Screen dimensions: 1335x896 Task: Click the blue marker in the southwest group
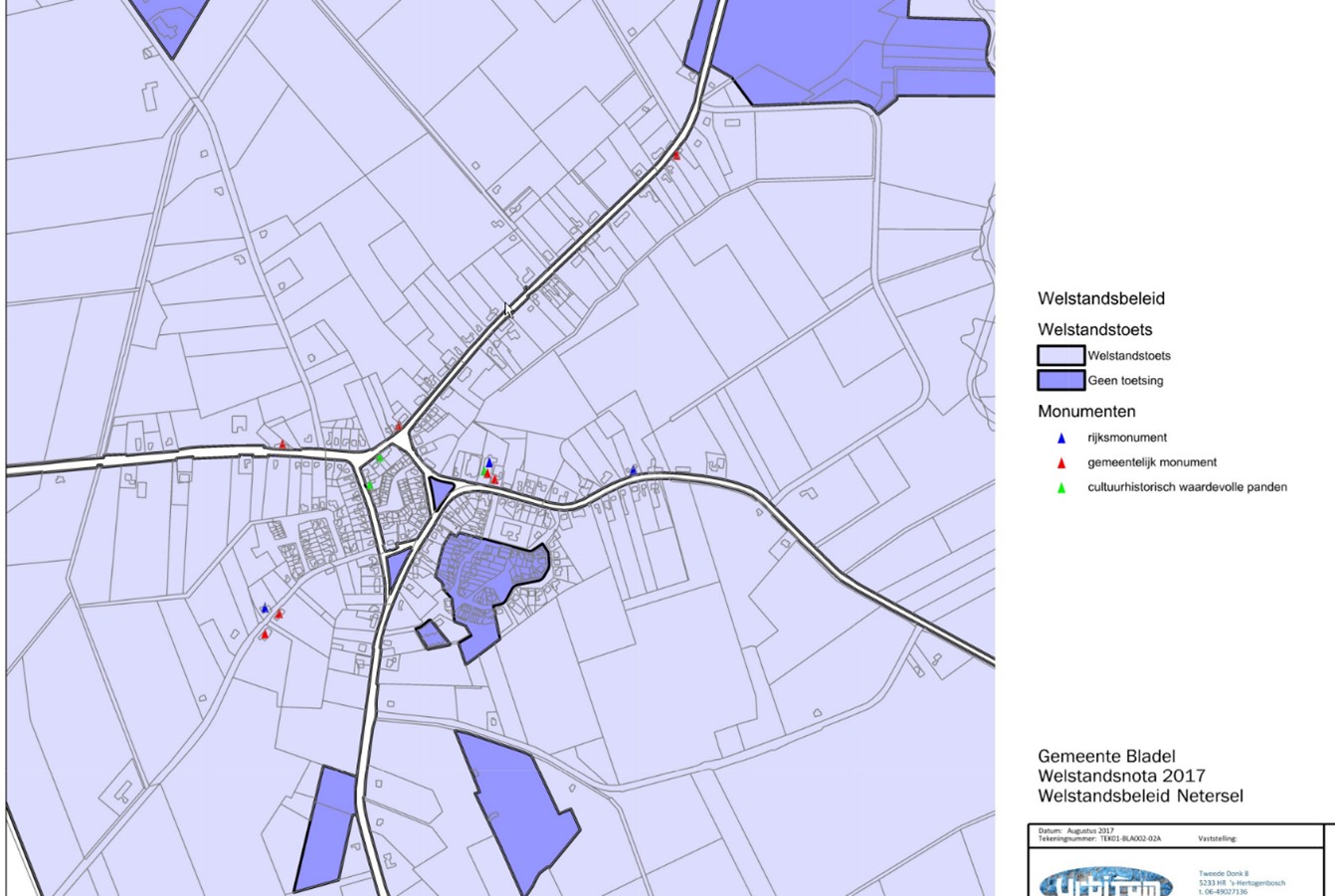point(265,609)
